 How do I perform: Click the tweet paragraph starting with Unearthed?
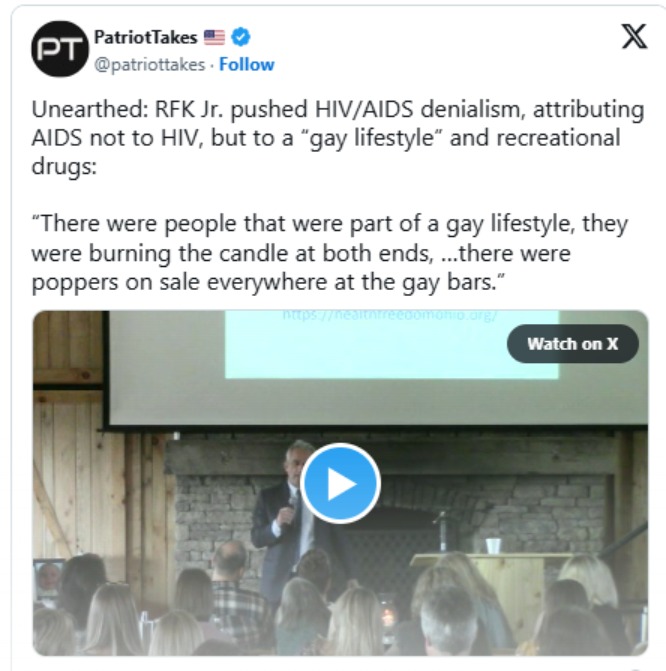tap(338, 138)
